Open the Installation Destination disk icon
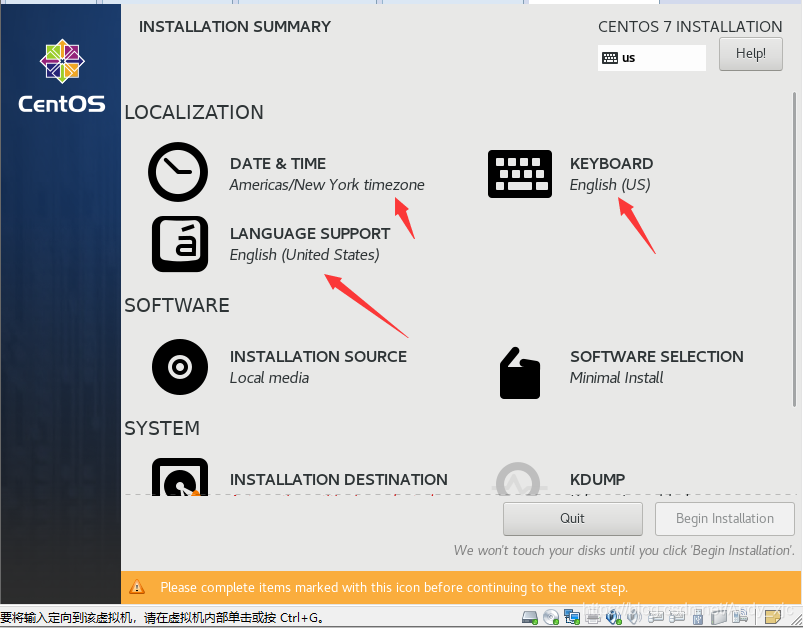Image resolution: width=803 pixels, height=628 pixels. click(x=180, y=477)
